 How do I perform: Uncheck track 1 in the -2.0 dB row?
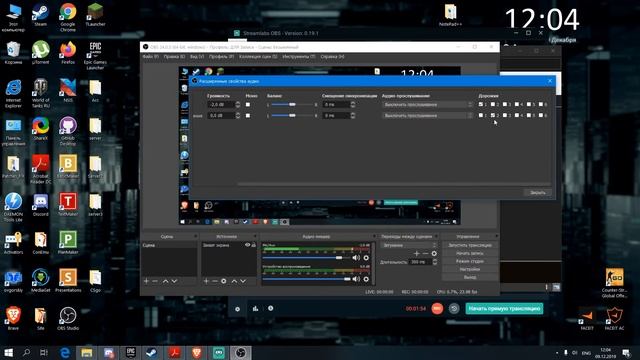[x=481, y=104]
